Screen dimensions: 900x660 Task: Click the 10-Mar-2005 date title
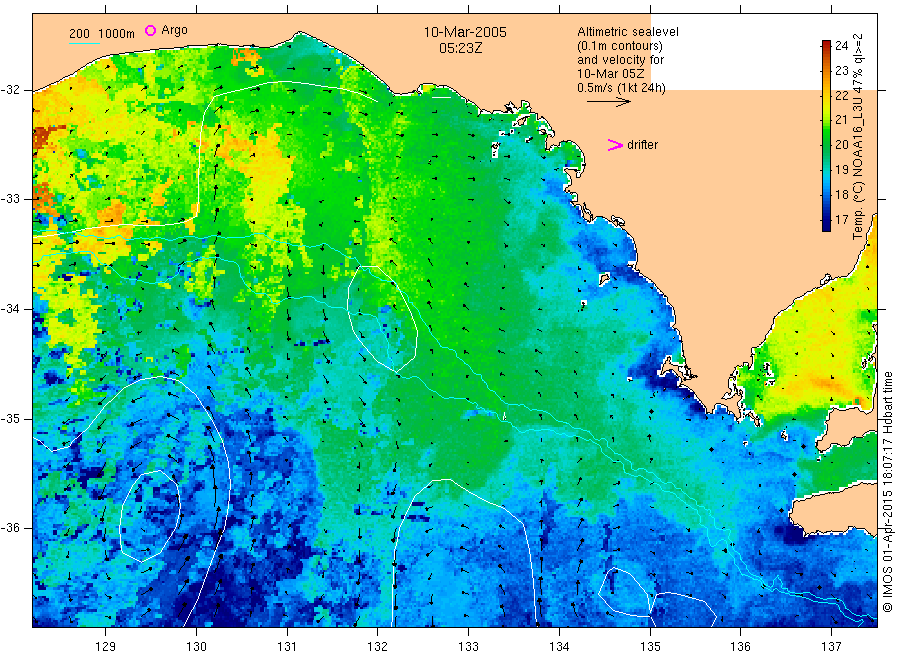[465, 32]
